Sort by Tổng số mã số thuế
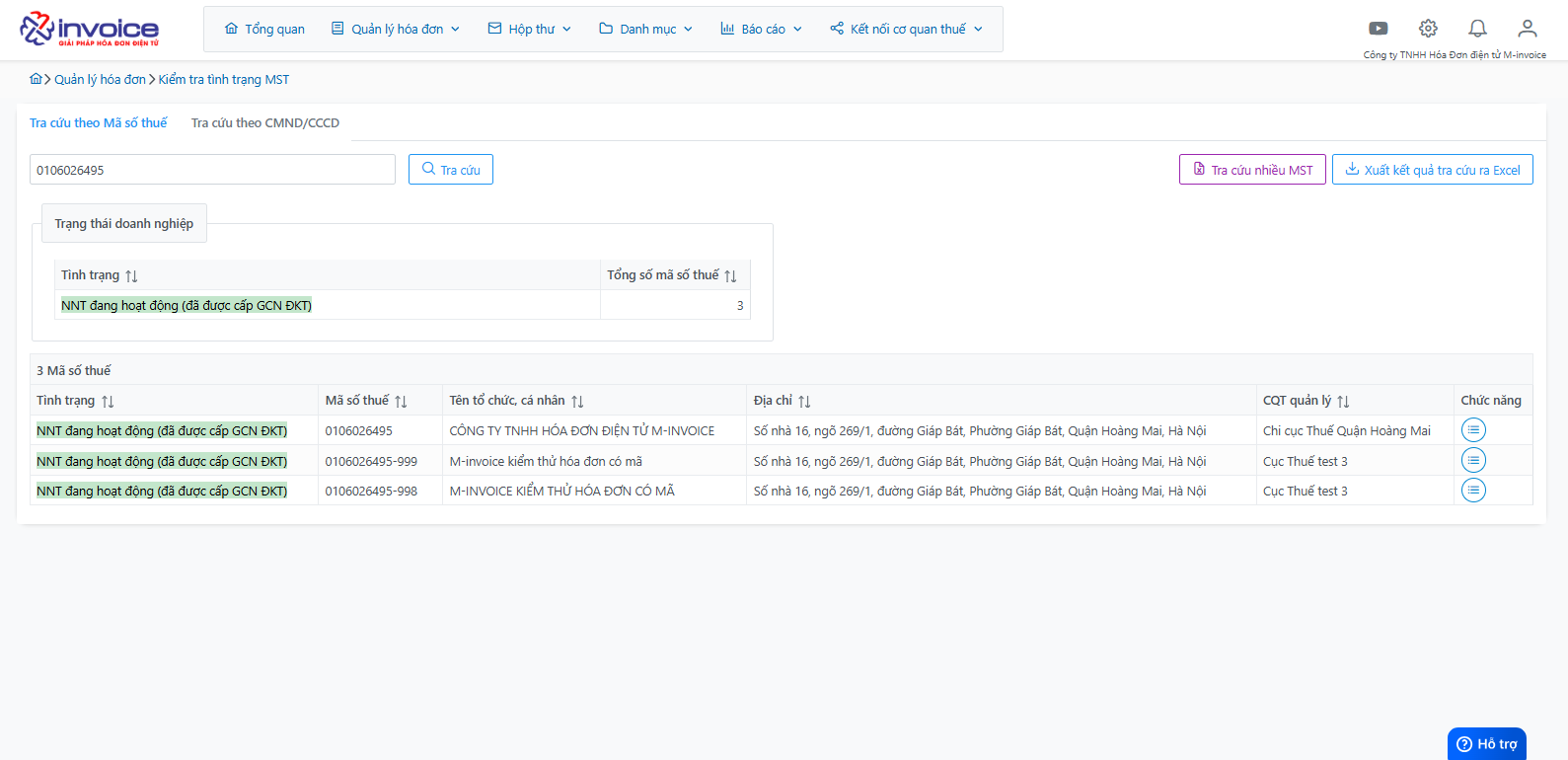This screenshot has height=760, width=1568. tap(730, 275)
